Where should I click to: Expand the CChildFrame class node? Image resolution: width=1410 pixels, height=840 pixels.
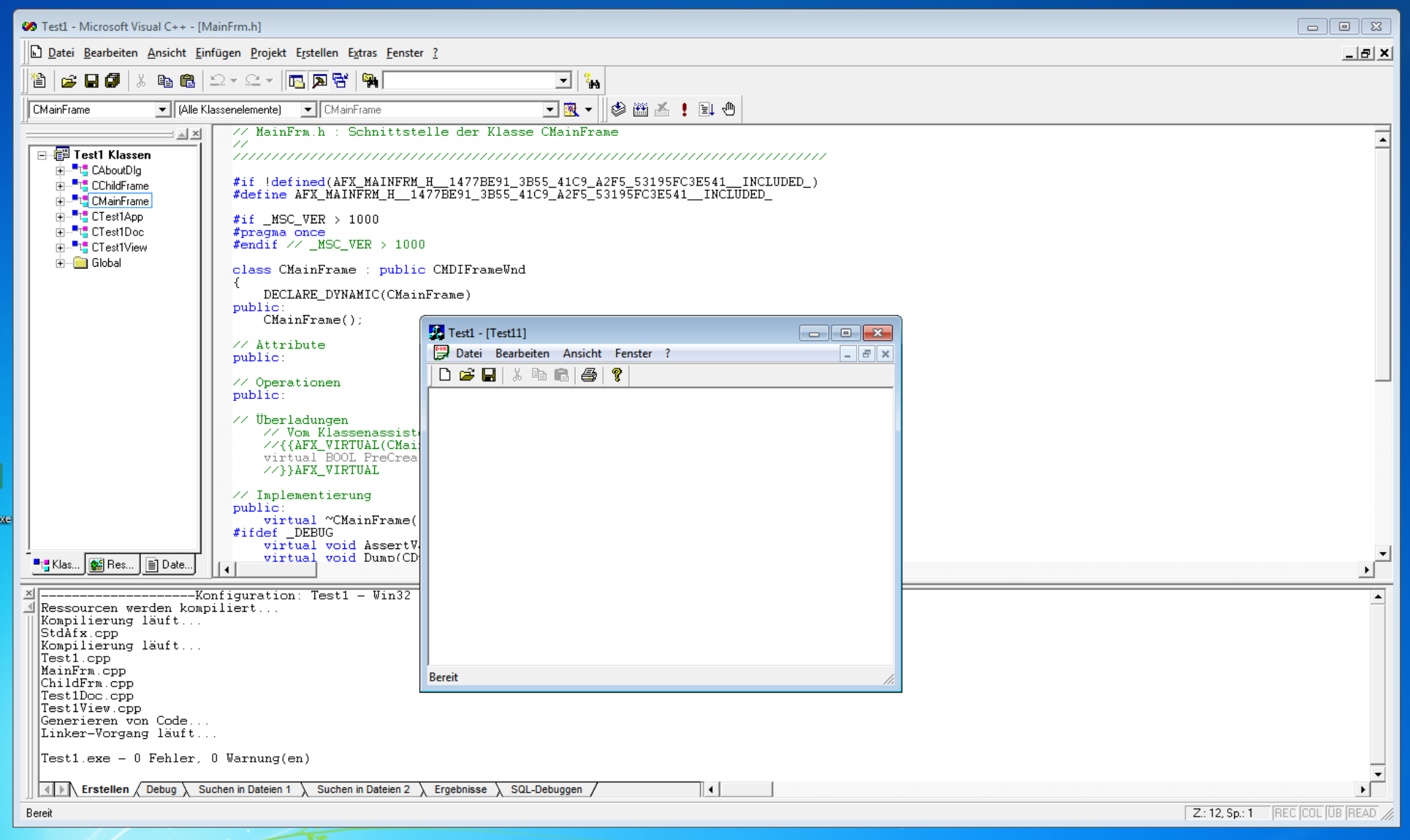coord(60,186)
